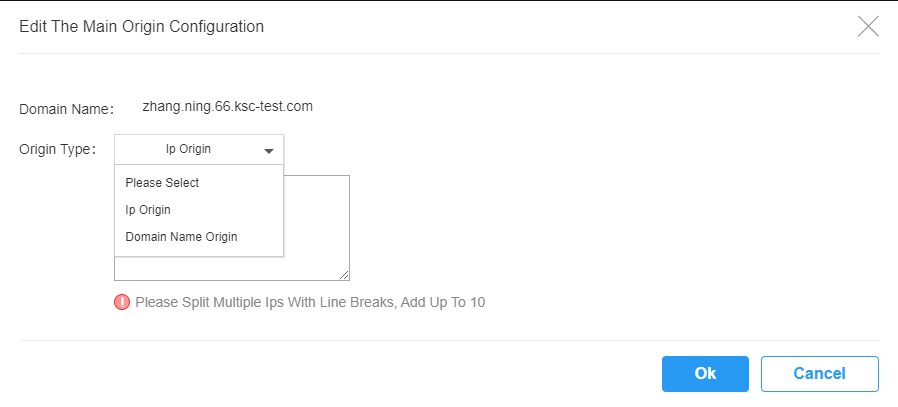Click the selected Ip Origin value in combo header
The image size is (898, 407).
[x=188, y=149]
